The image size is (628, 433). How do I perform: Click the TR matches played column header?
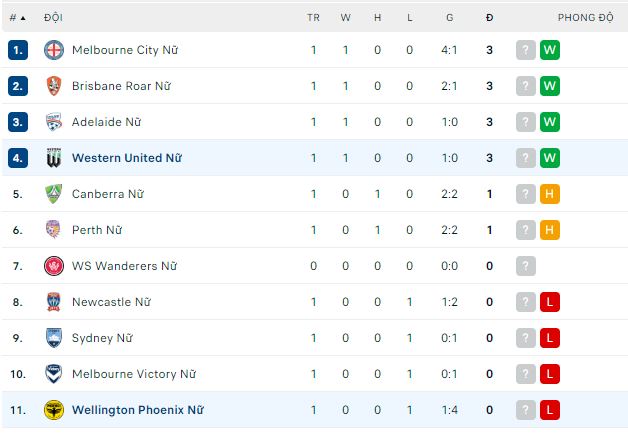pyautogui.click(x=313, y=18)
